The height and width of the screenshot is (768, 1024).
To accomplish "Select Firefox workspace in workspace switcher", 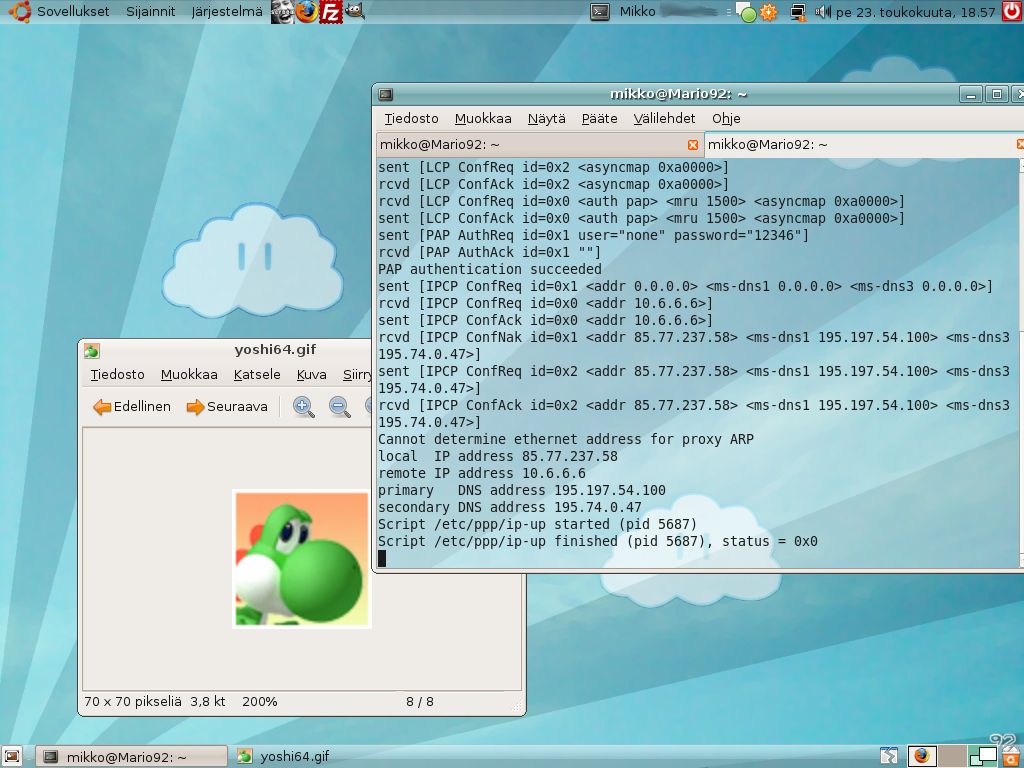I will [x=921, y=756].
